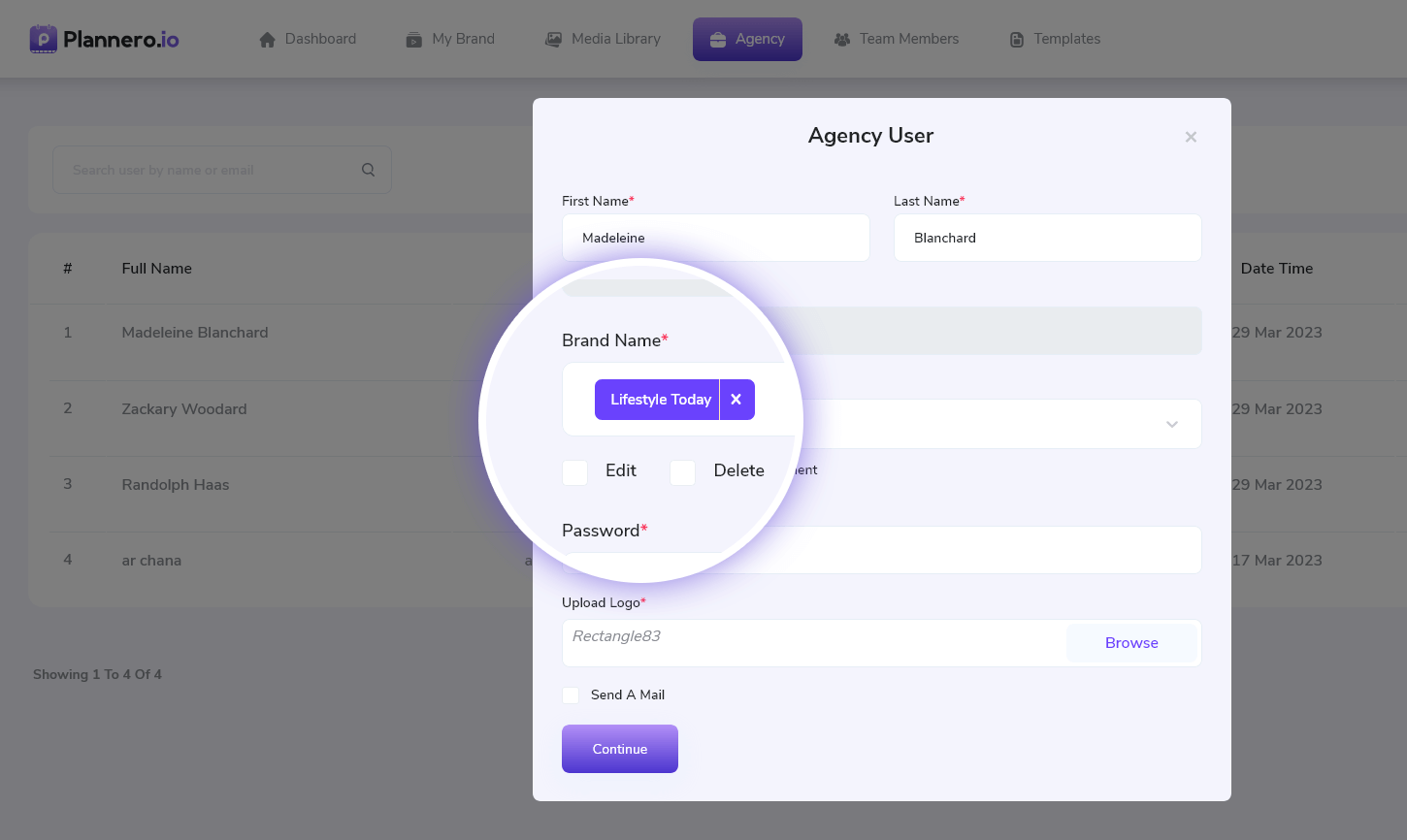Image resolution: width=1407 pixels, height=840 pixels.
Task: Click Browse to upload a logo
Action: (x=1131, y=643)
